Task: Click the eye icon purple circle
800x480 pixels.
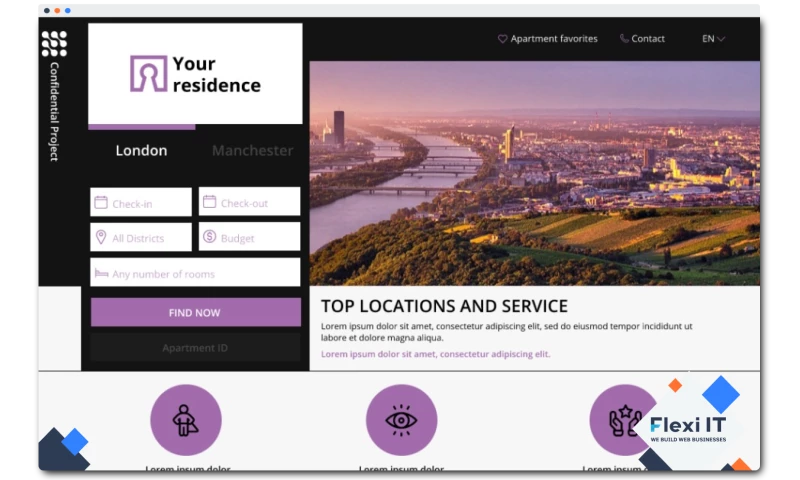Action: [402, 420]
